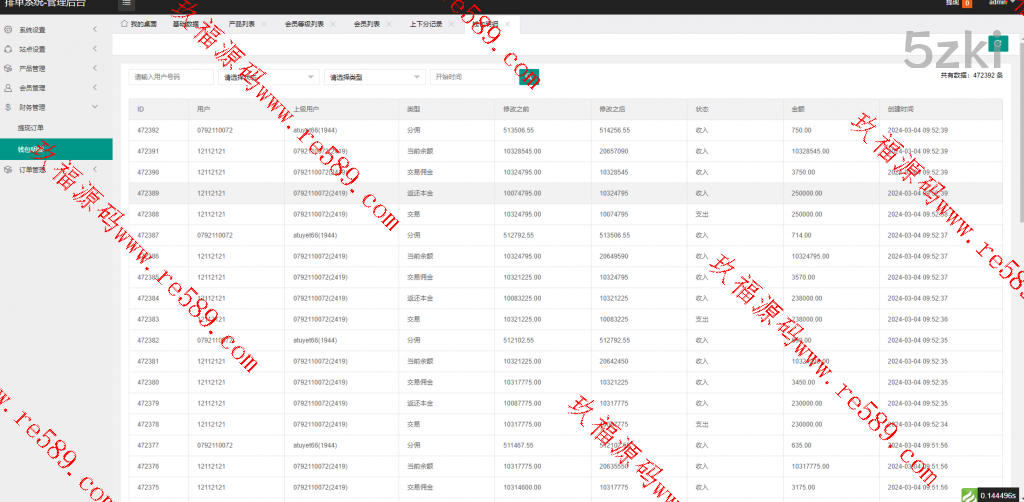1024x502 pixels.
Task: Close the 会员列表 tab
Action: [x=389, y=23]
